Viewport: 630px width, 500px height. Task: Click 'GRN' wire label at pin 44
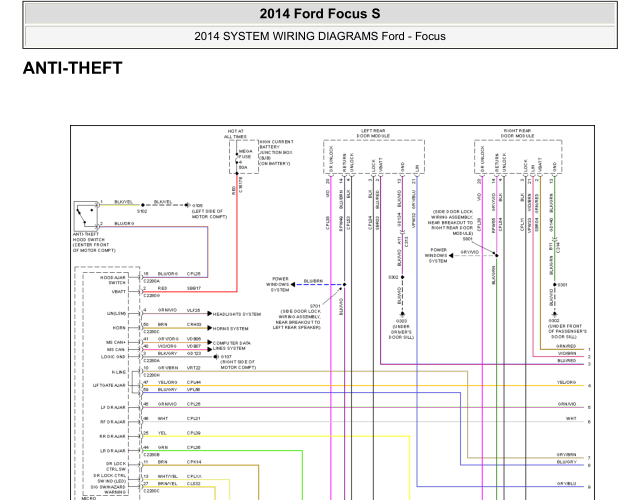(162, 447)
